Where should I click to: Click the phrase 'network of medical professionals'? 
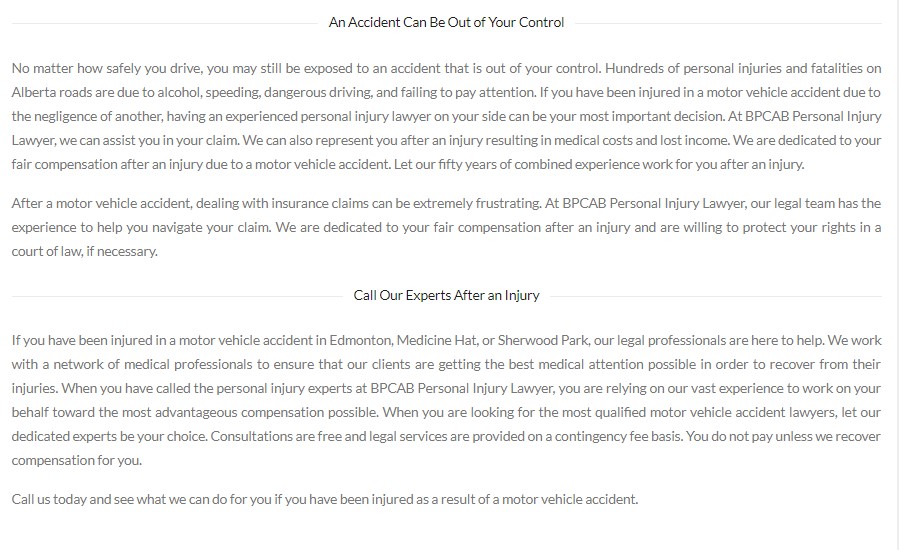(x=153, y=364)
